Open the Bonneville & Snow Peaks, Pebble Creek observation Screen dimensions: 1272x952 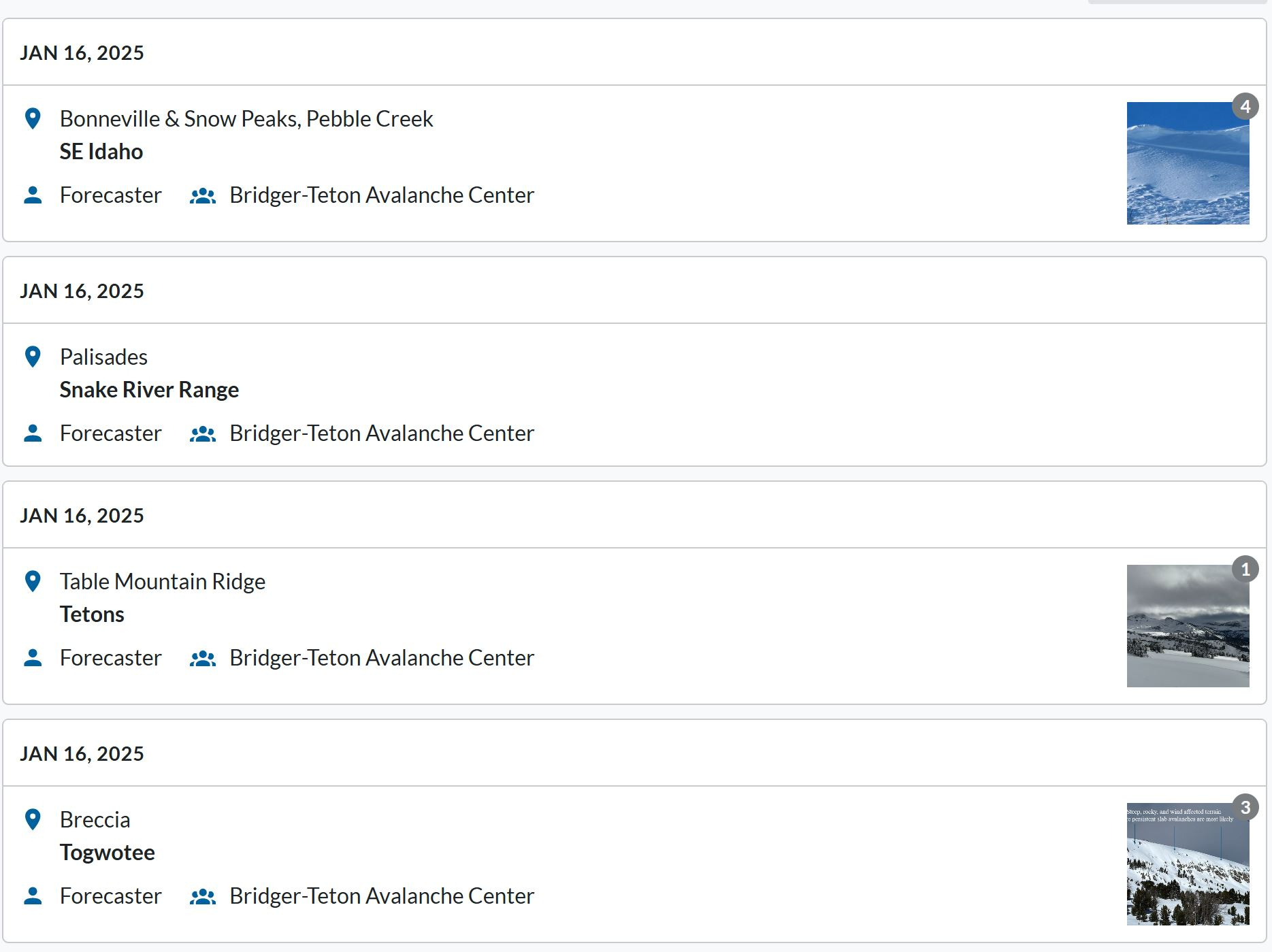pos(246,118)
